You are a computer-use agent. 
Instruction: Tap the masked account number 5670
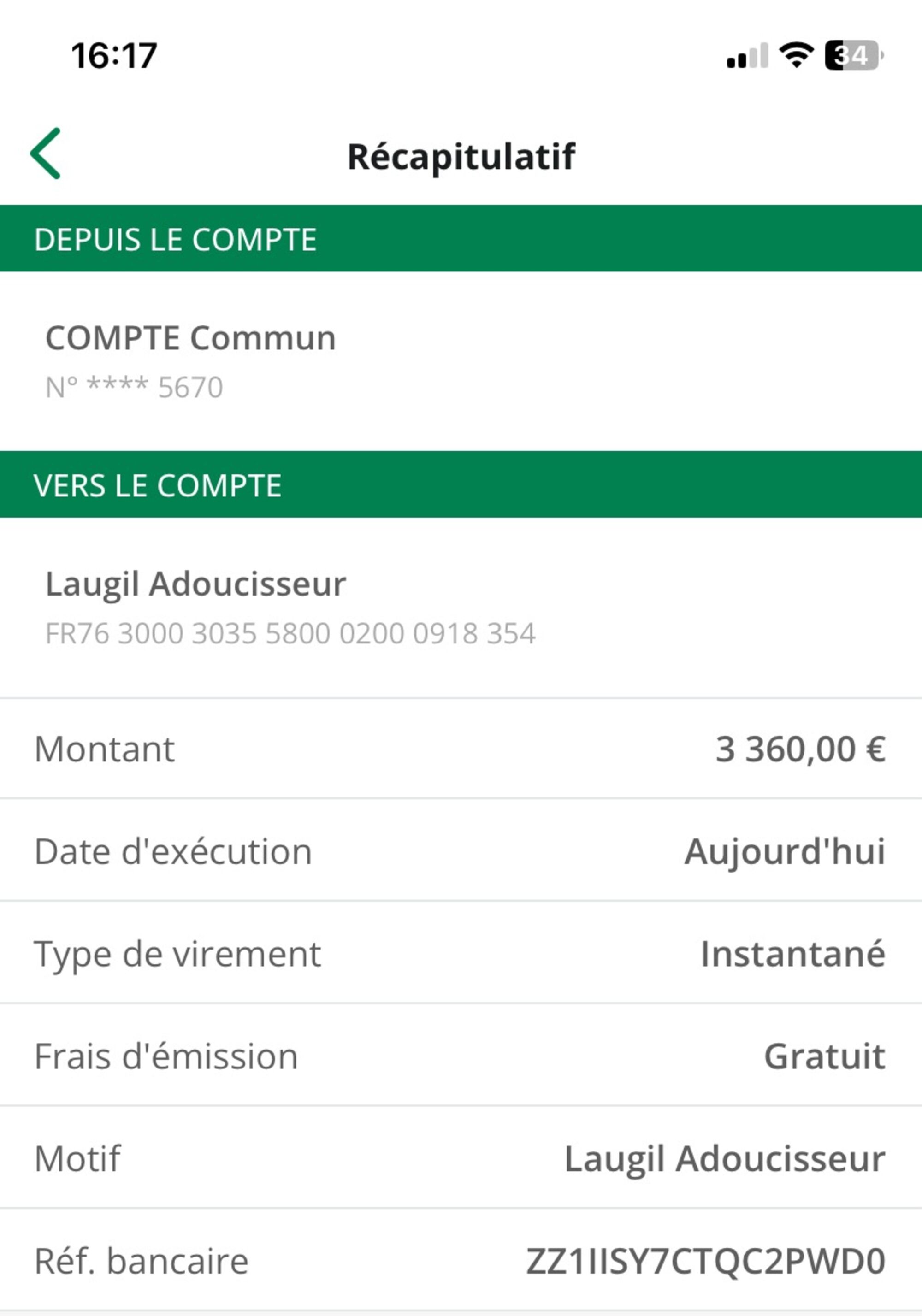pos(134,388)
